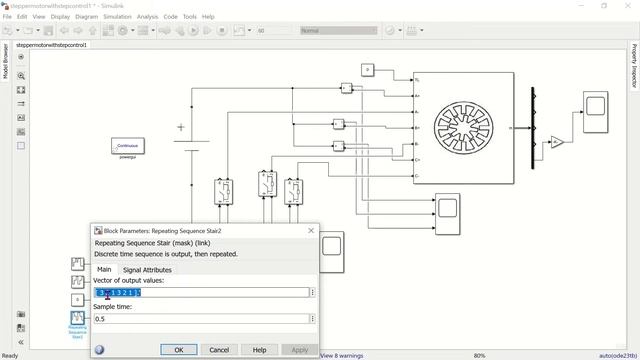This screenshot has width=640, height=360.
Task: Expand the Model Explorer dropdown arrow
Action: pos(153,31)
